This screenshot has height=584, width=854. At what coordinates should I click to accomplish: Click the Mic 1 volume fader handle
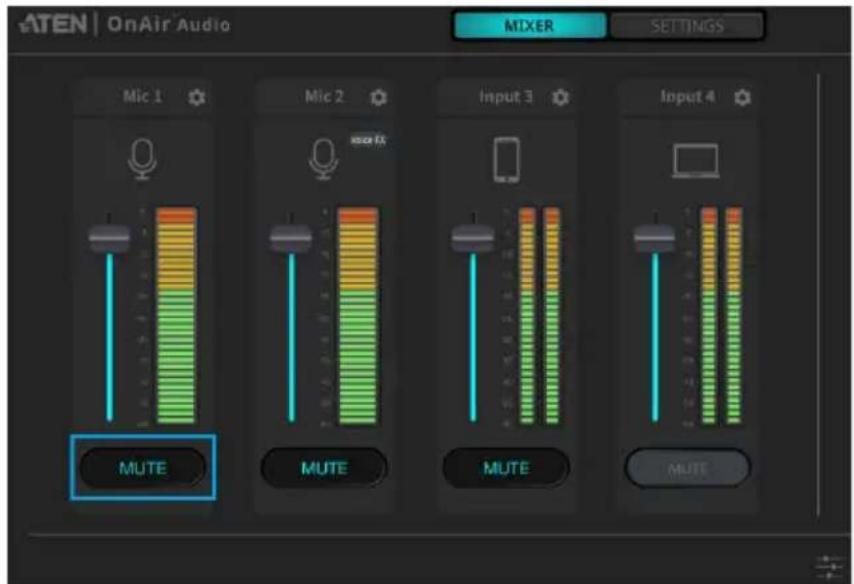[109, 238]
